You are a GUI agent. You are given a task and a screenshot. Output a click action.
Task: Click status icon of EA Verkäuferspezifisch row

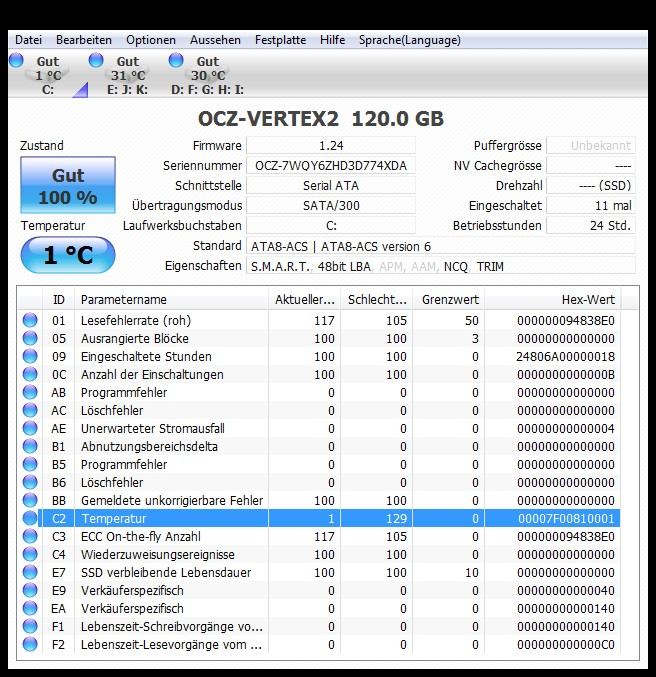click(30, 608)
